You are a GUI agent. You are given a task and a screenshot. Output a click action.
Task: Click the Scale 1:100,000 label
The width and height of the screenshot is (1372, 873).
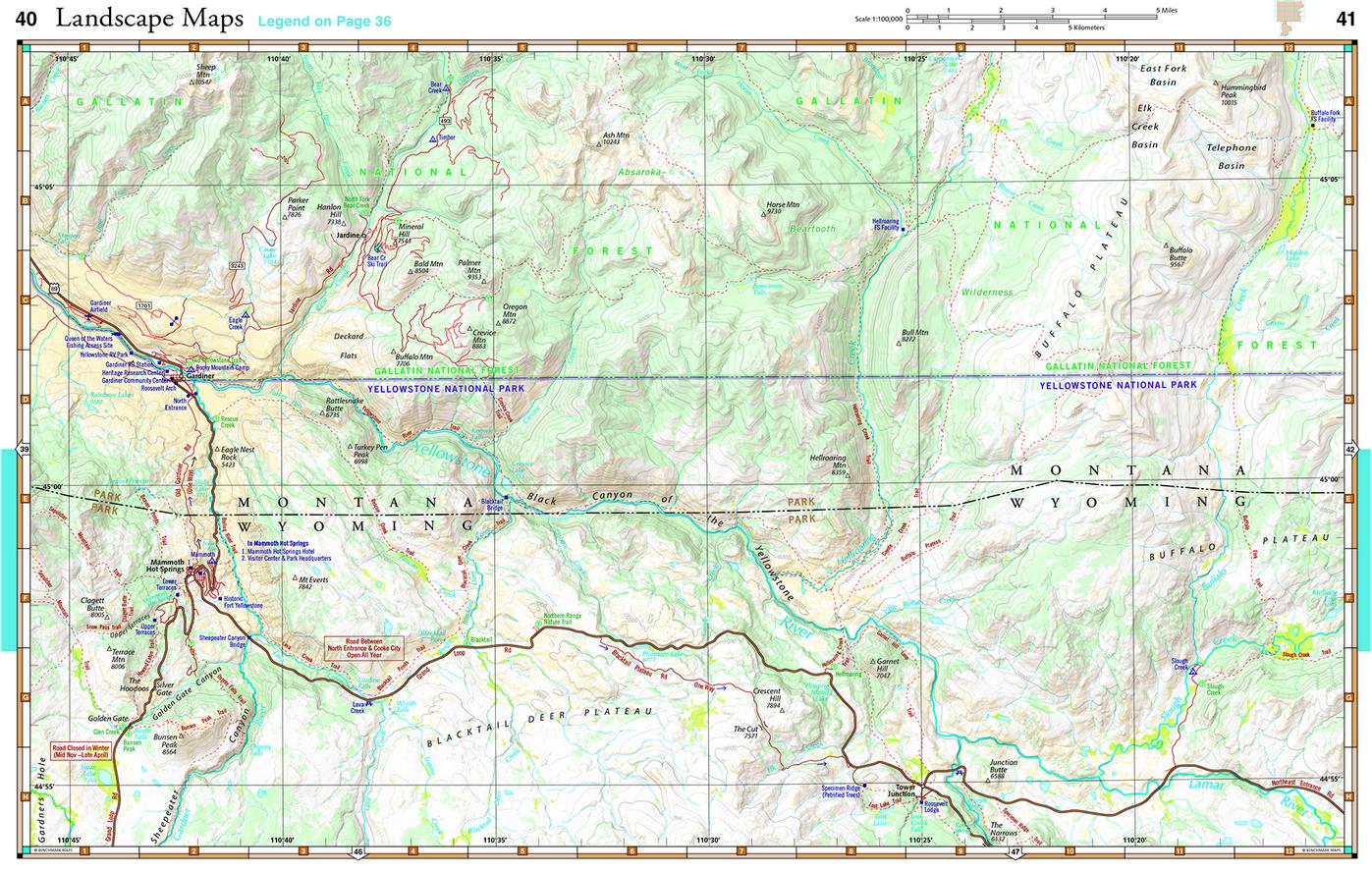click(x=879, y=18)
